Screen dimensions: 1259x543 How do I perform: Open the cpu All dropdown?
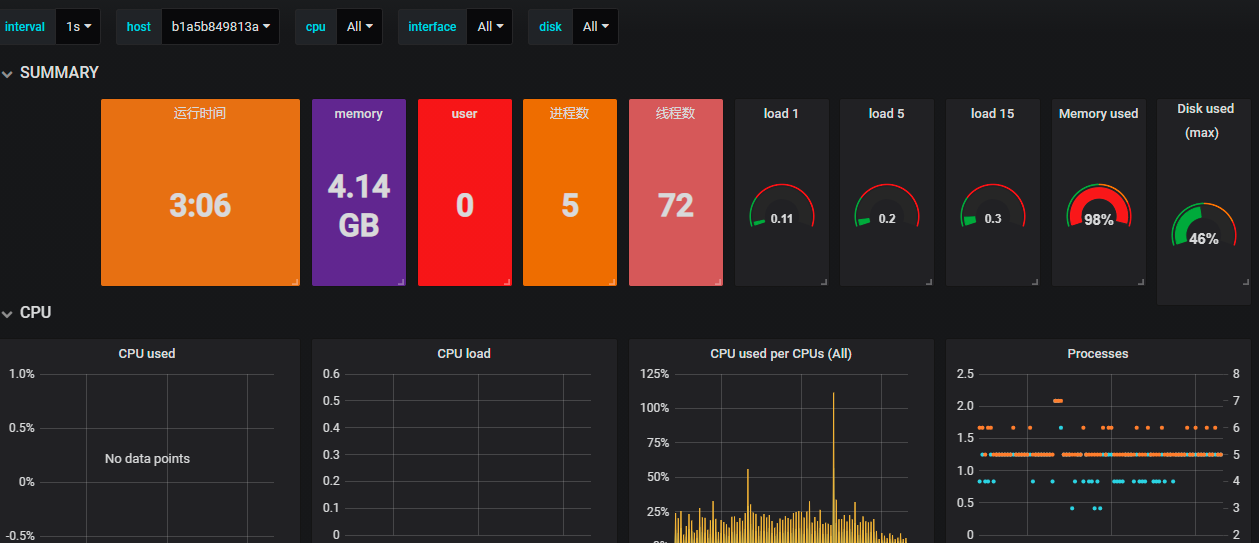pos(360,27)
